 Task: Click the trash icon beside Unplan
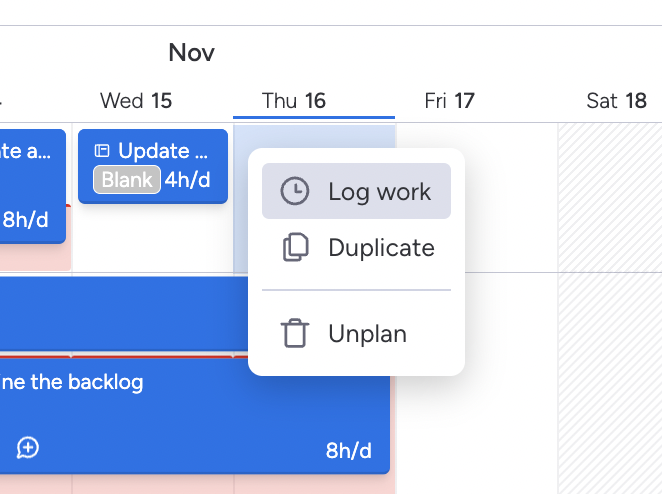click(x=294, y=333)
